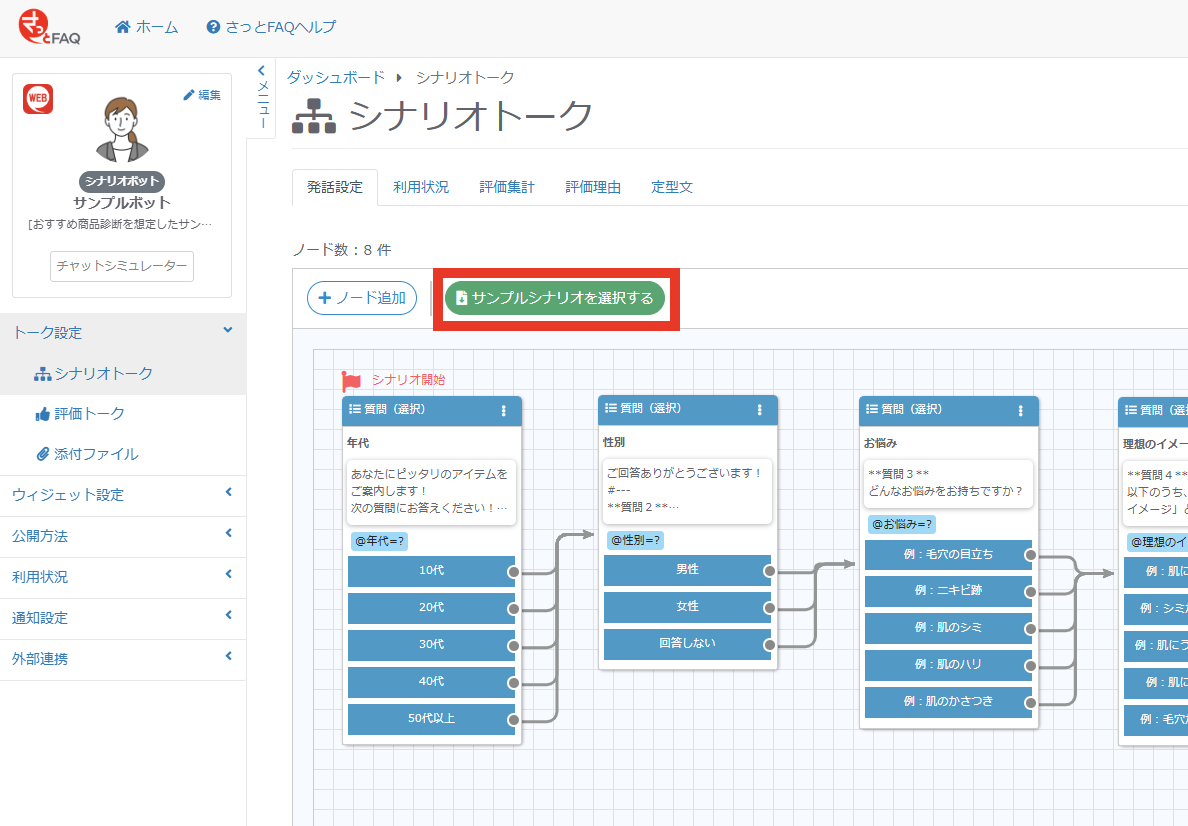Open さっとFAQヘルプ help link
The width and height of the screenshot is (1188, 826).
pos(271,27)
